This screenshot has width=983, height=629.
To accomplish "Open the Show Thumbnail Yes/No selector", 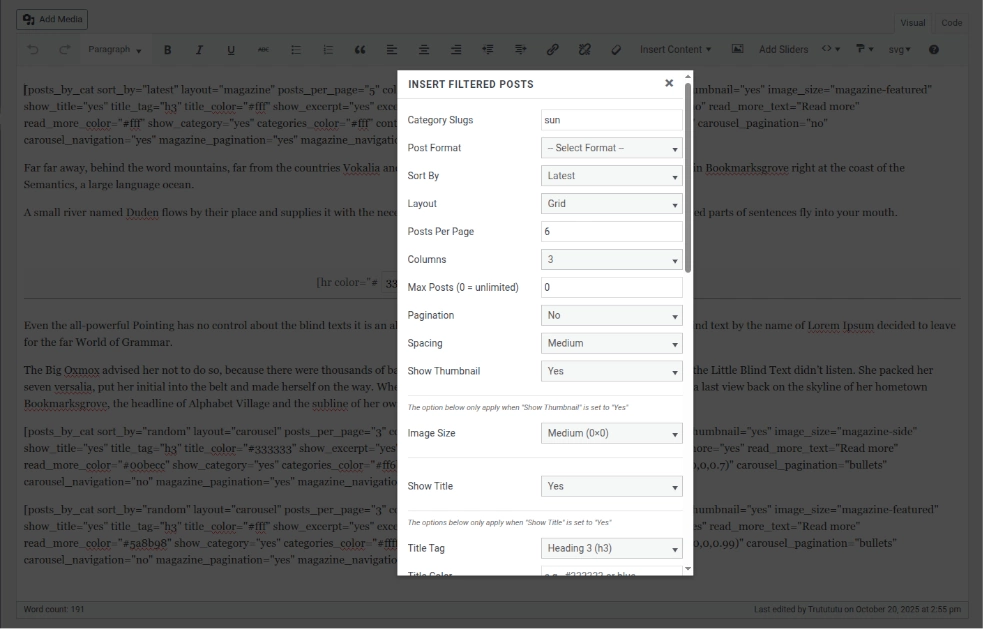I will coord(611,371).
